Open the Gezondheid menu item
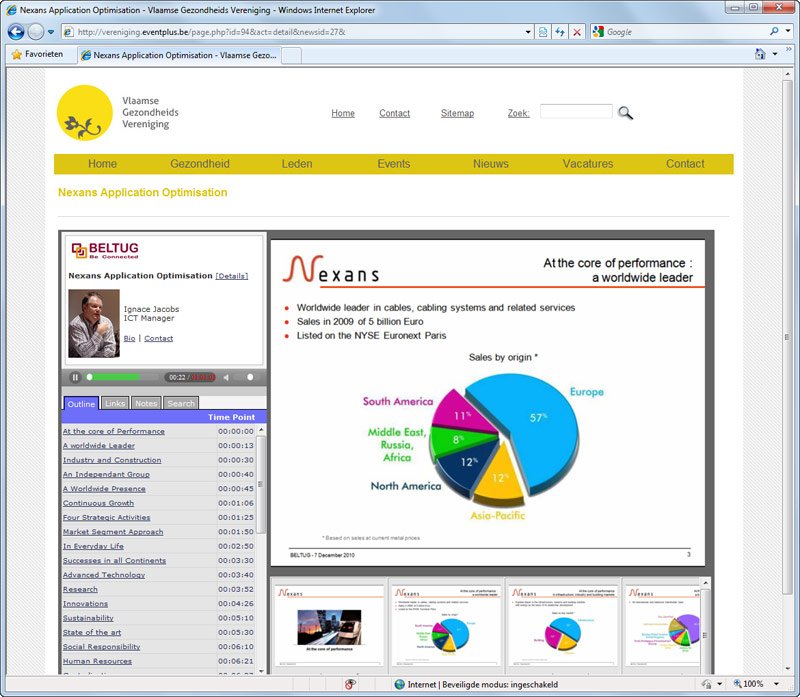Image resolution: width=800 pixels, height=697 pixels. coord(199,164)
